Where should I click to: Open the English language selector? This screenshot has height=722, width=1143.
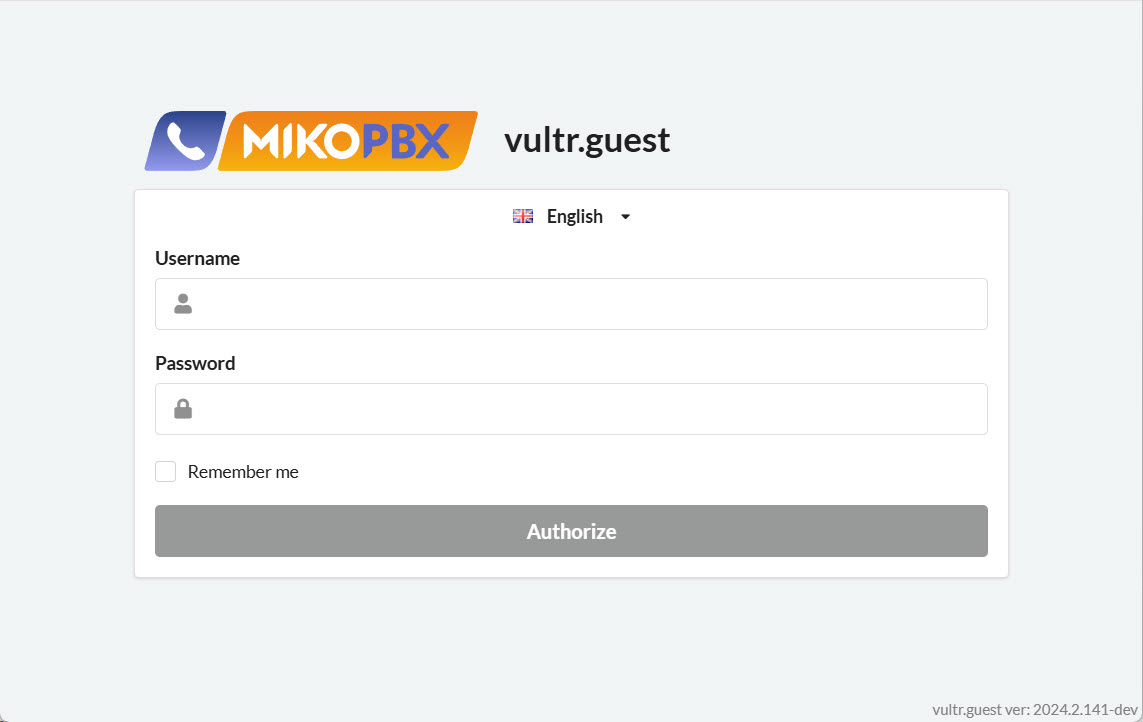pos(574,216)
